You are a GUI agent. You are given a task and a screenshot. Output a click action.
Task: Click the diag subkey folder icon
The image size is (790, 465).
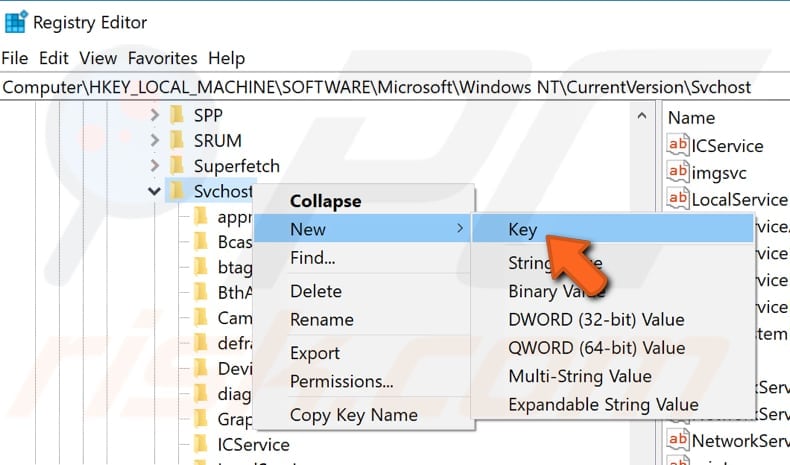pyautogui.click(x=201, y=393)
